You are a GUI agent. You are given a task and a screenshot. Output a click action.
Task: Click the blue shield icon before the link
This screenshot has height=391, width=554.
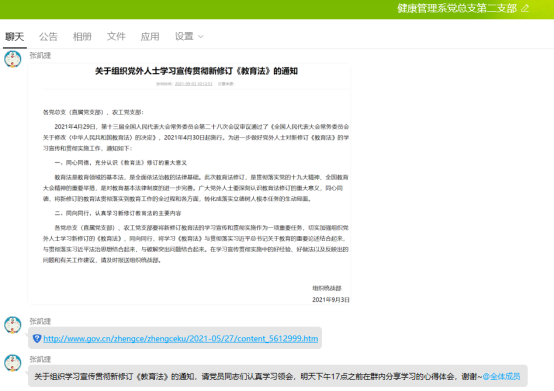click(37, 338)
